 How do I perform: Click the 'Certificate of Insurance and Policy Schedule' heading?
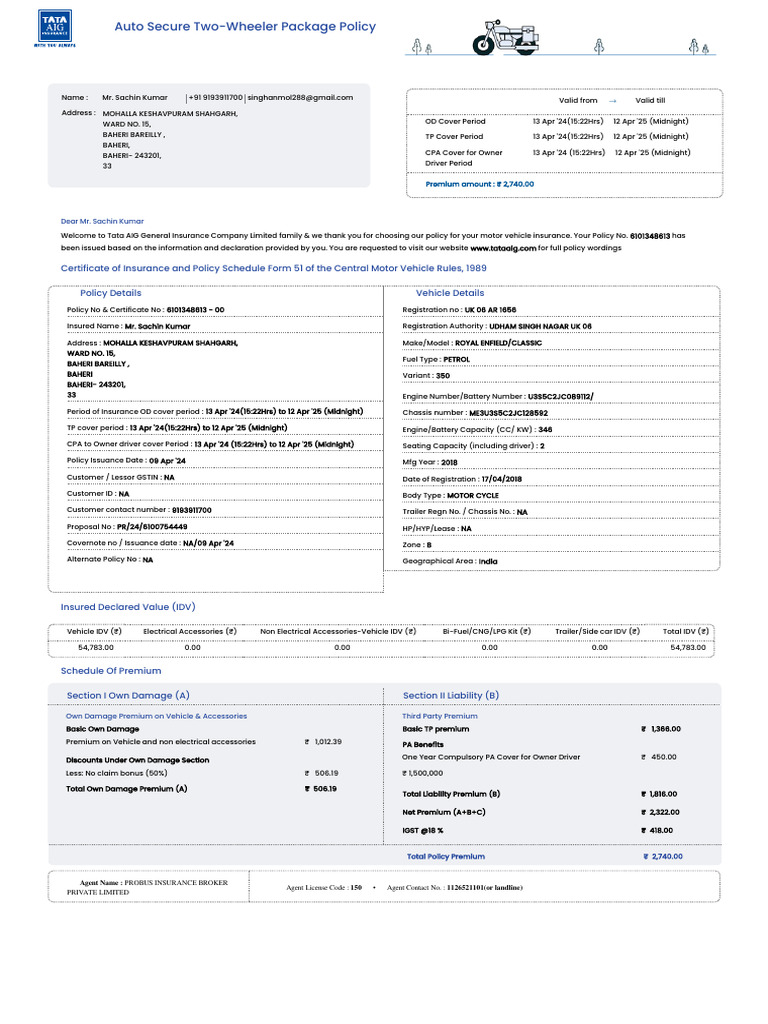(x=274, y=268)
